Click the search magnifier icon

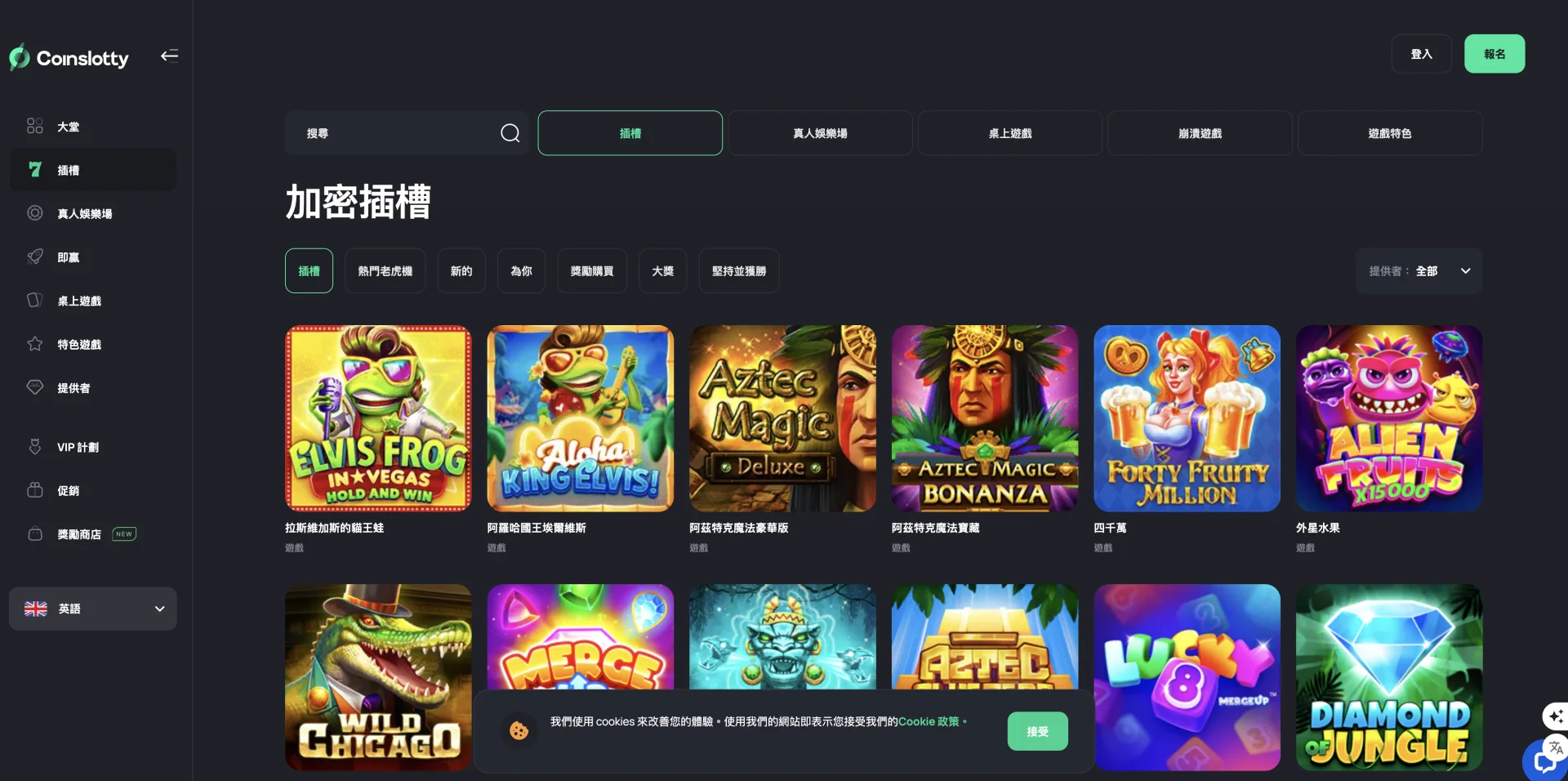pos(510,133)
